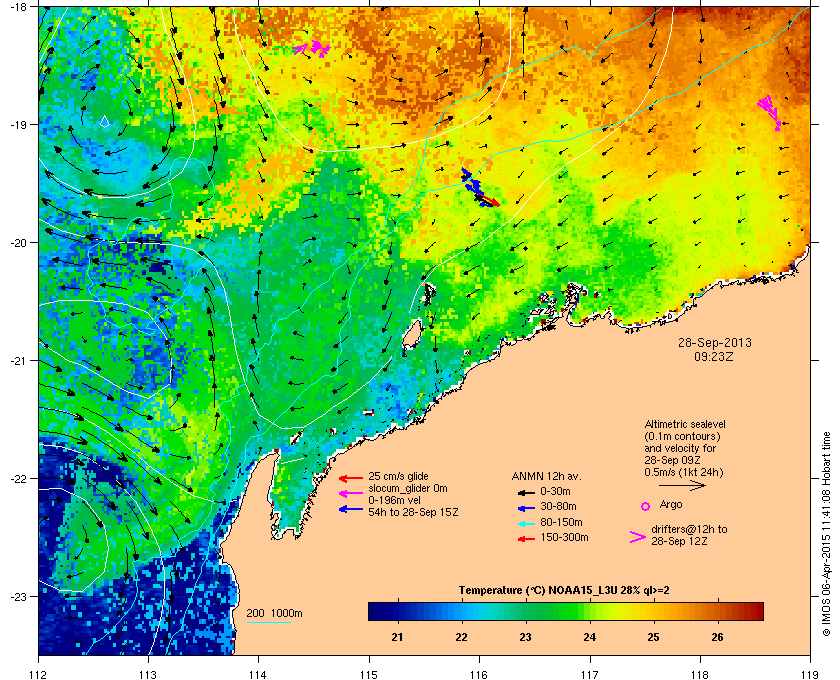This screenshot has width=840, height=680.
Task: Click the magenta drifter track near 114.5E
Action: [x=312, y=49]
